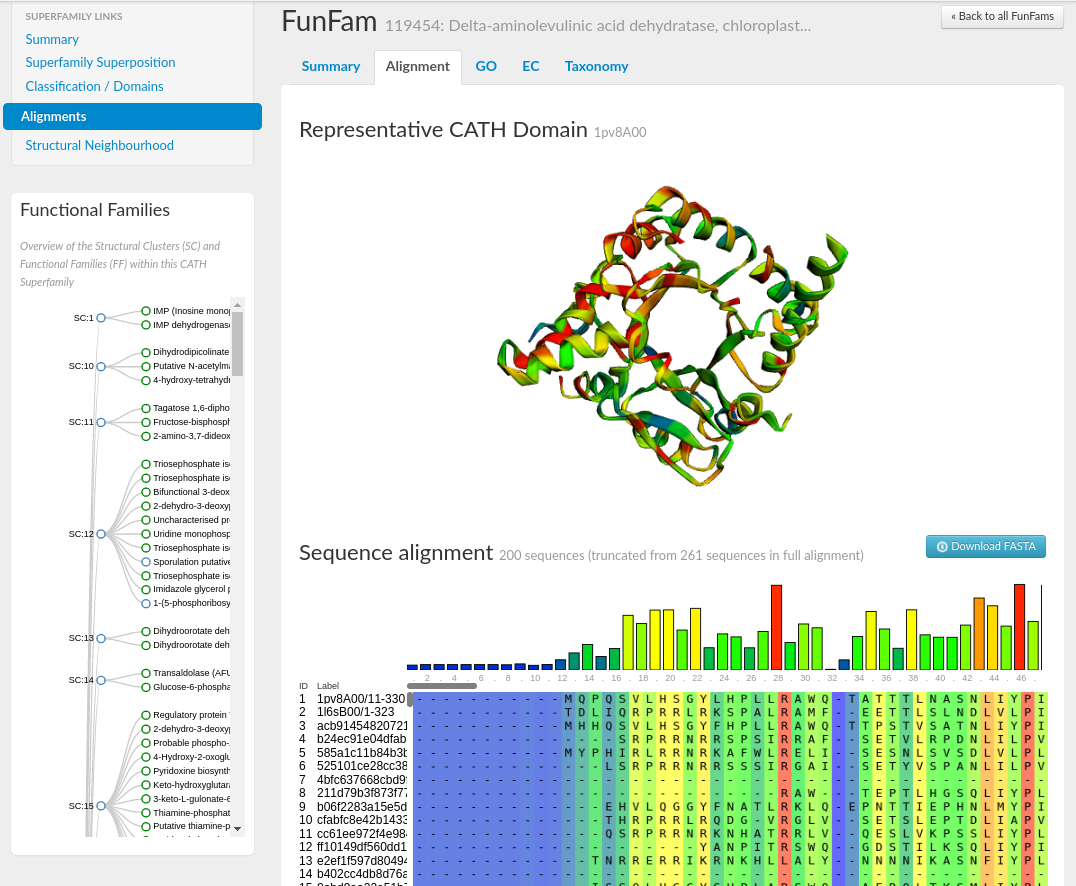The height and width of the screenshot is (886, 1076).
Task: Go back to all FunFams
Action: click(x=1002, y=17)
